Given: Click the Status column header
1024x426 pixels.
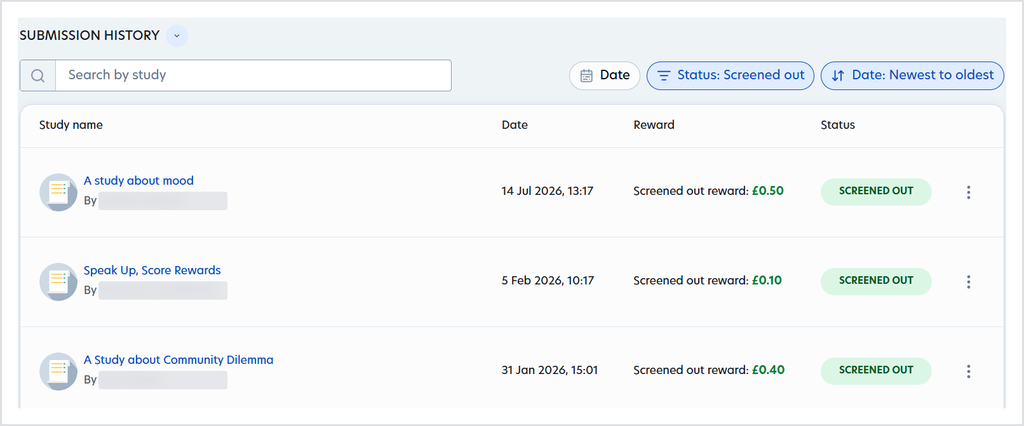Looking at the screenshot, I should tap(838, 125).
